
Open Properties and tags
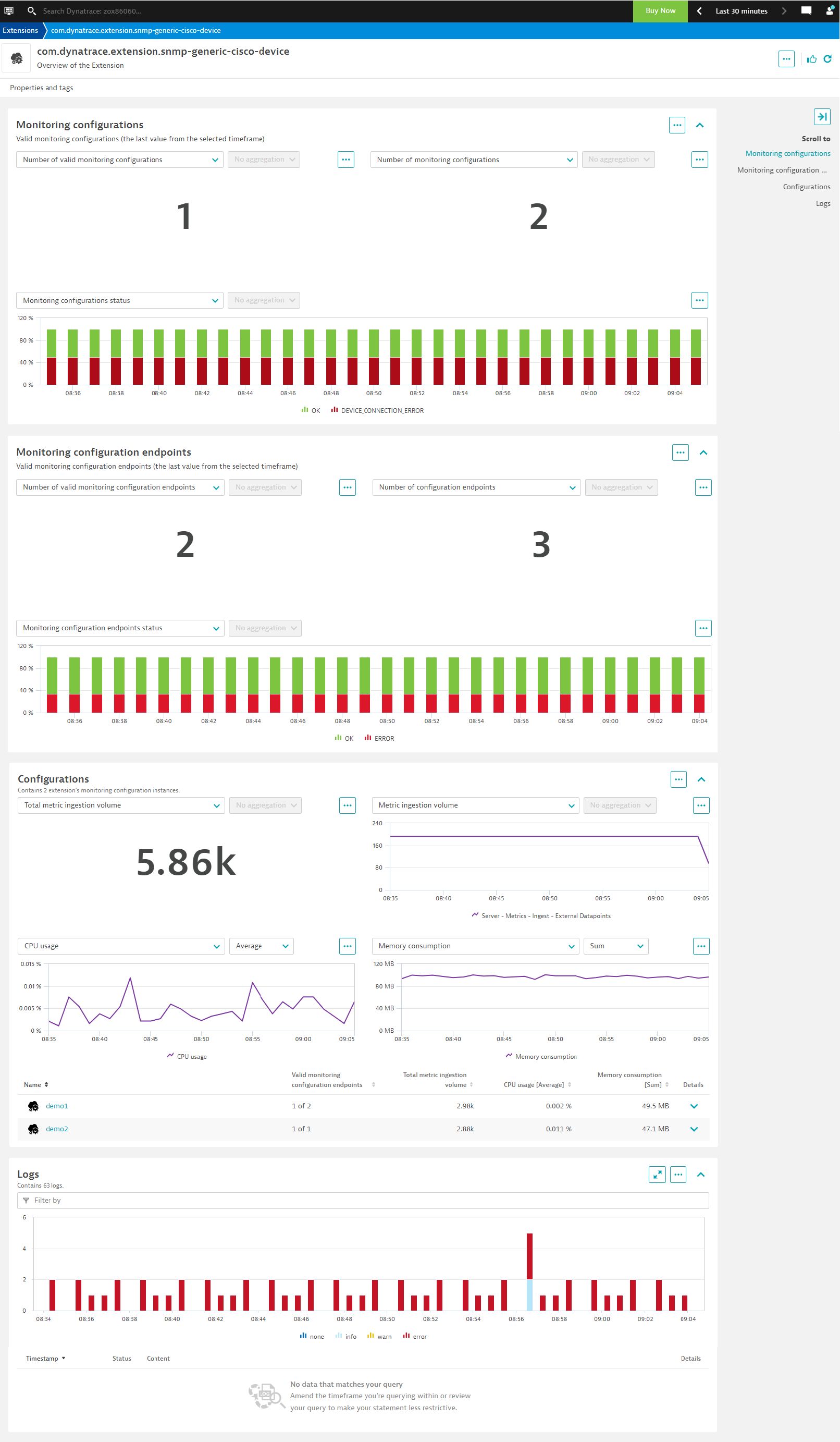pyautogui.click(x=42, y=88)
